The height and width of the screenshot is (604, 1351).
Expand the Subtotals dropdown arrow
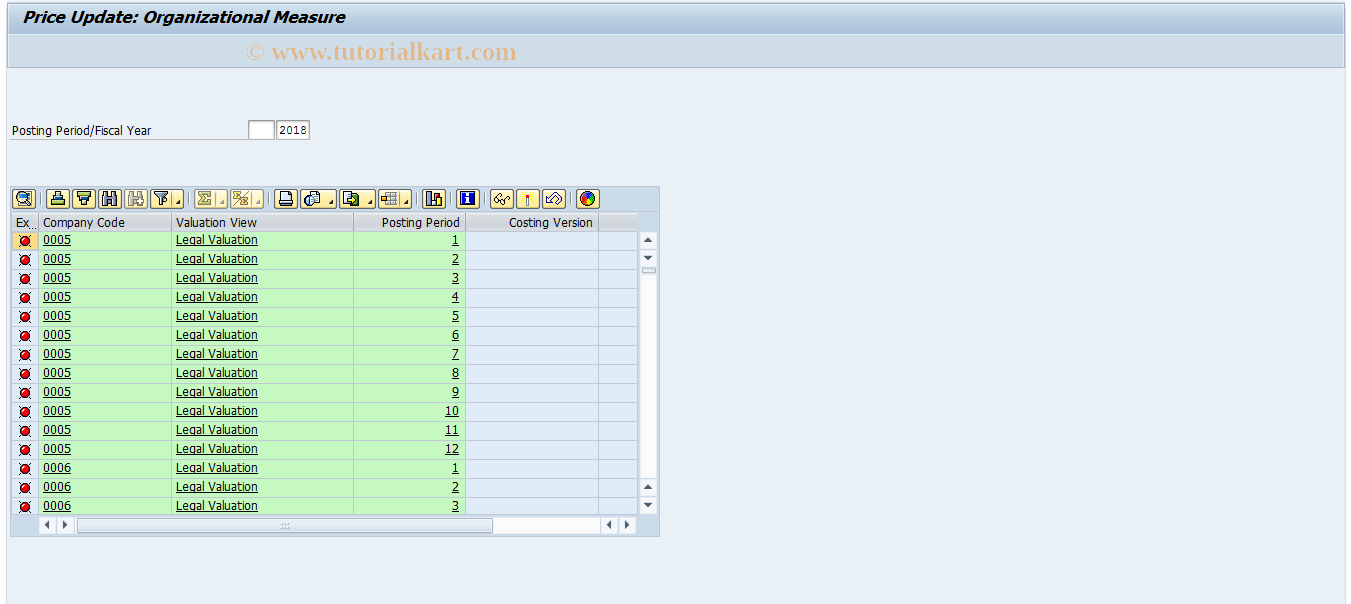coord(258,199)
